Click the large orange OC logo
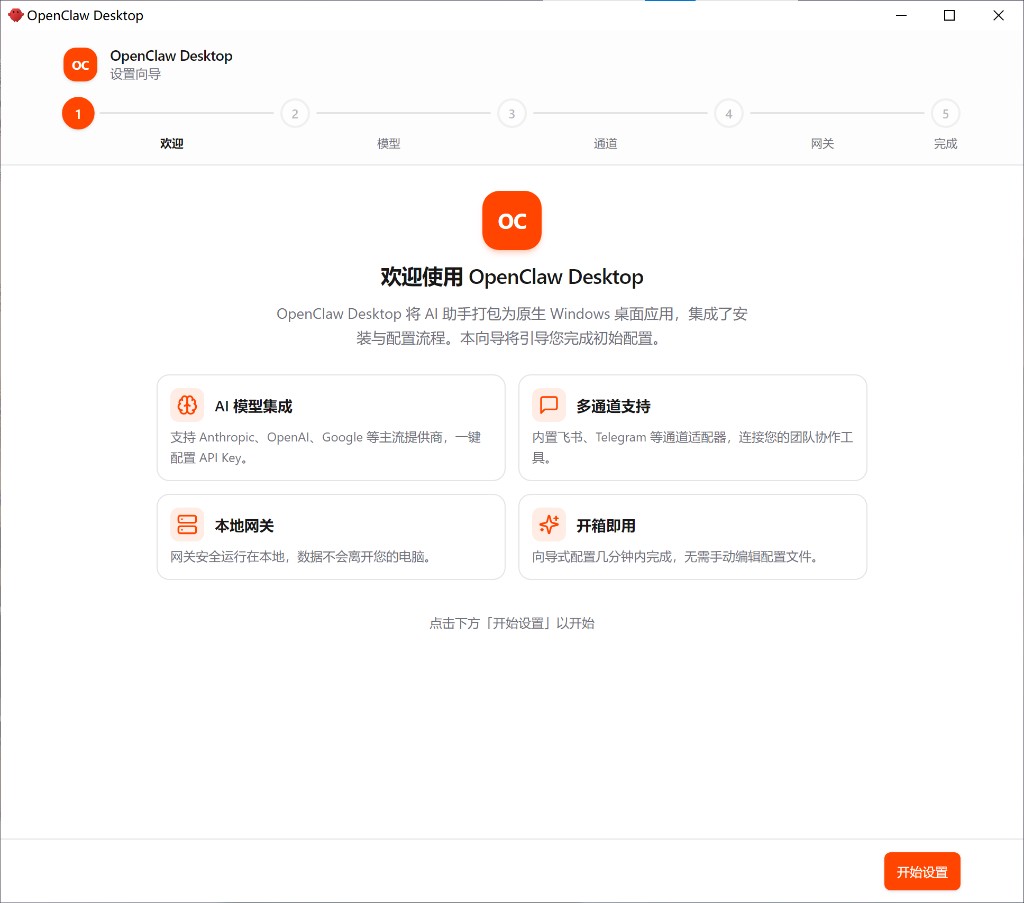This screenshot has height=903, width=1024. pyautogui.click(x=512, y=221)
